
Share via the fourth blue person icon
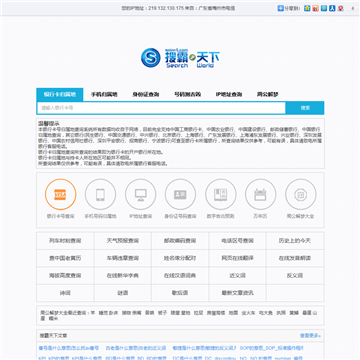(x=332, y=8)
